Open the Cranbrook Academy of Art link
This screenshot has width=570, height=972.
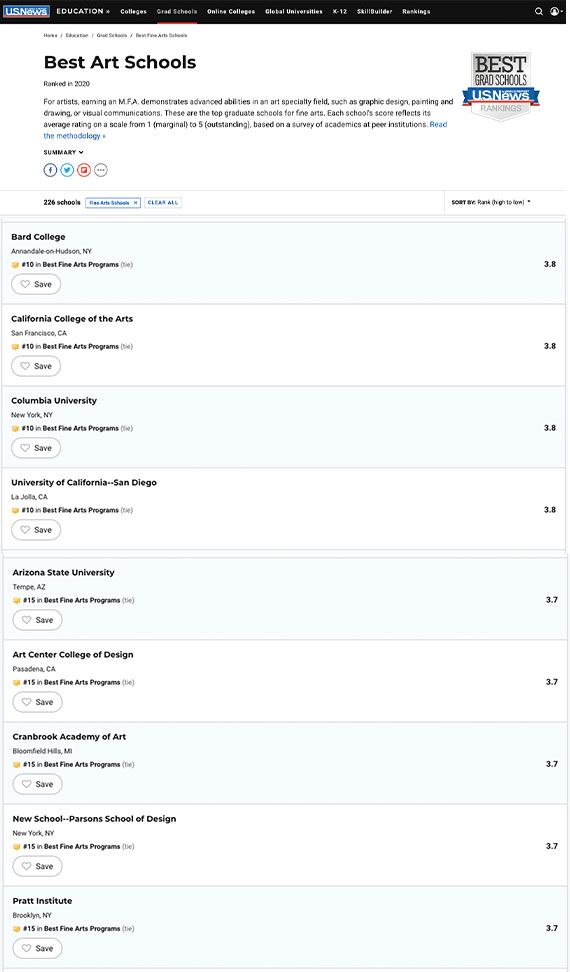click(x=69, y=736)
